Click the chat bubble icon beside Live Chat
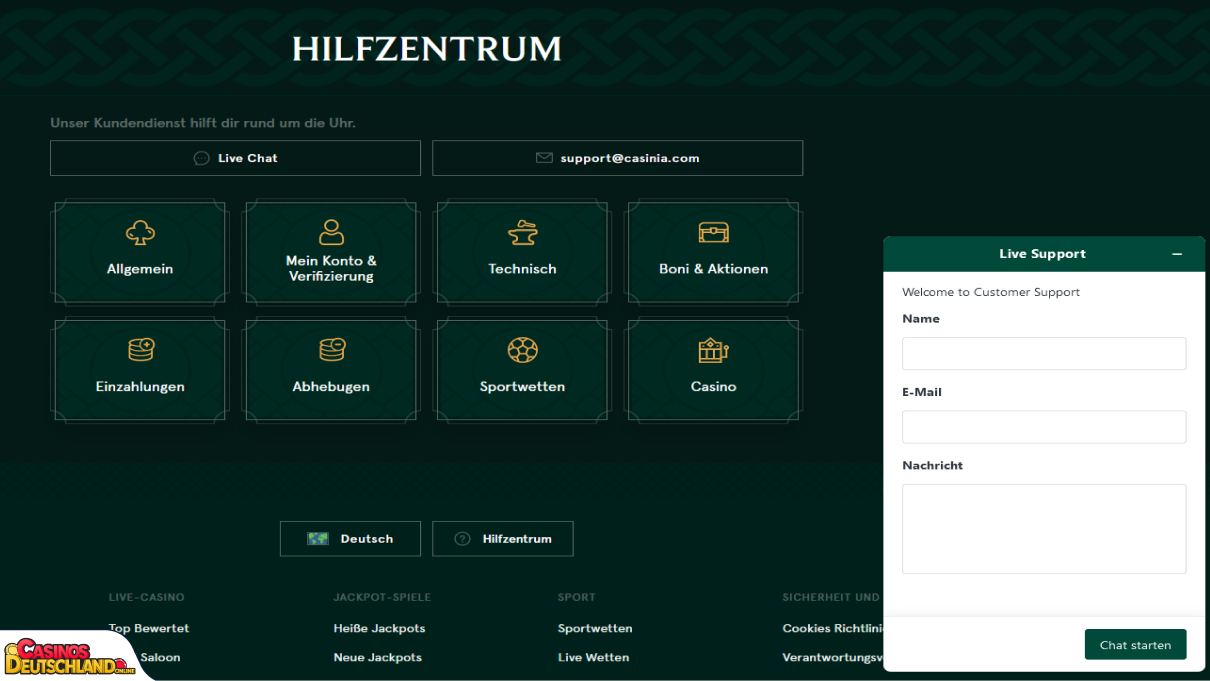 [202, 158]
